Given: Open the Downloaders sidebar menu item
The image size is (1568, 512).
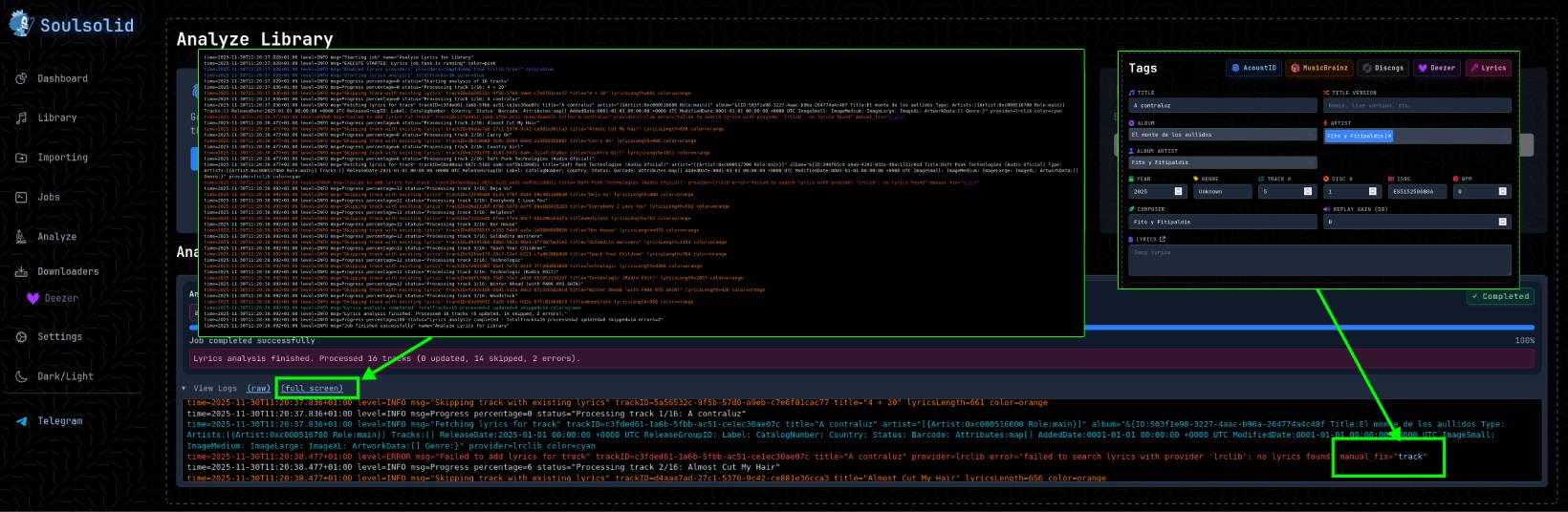Looking at the screenshot, I should pyautogui.click(x=67, y=271).
